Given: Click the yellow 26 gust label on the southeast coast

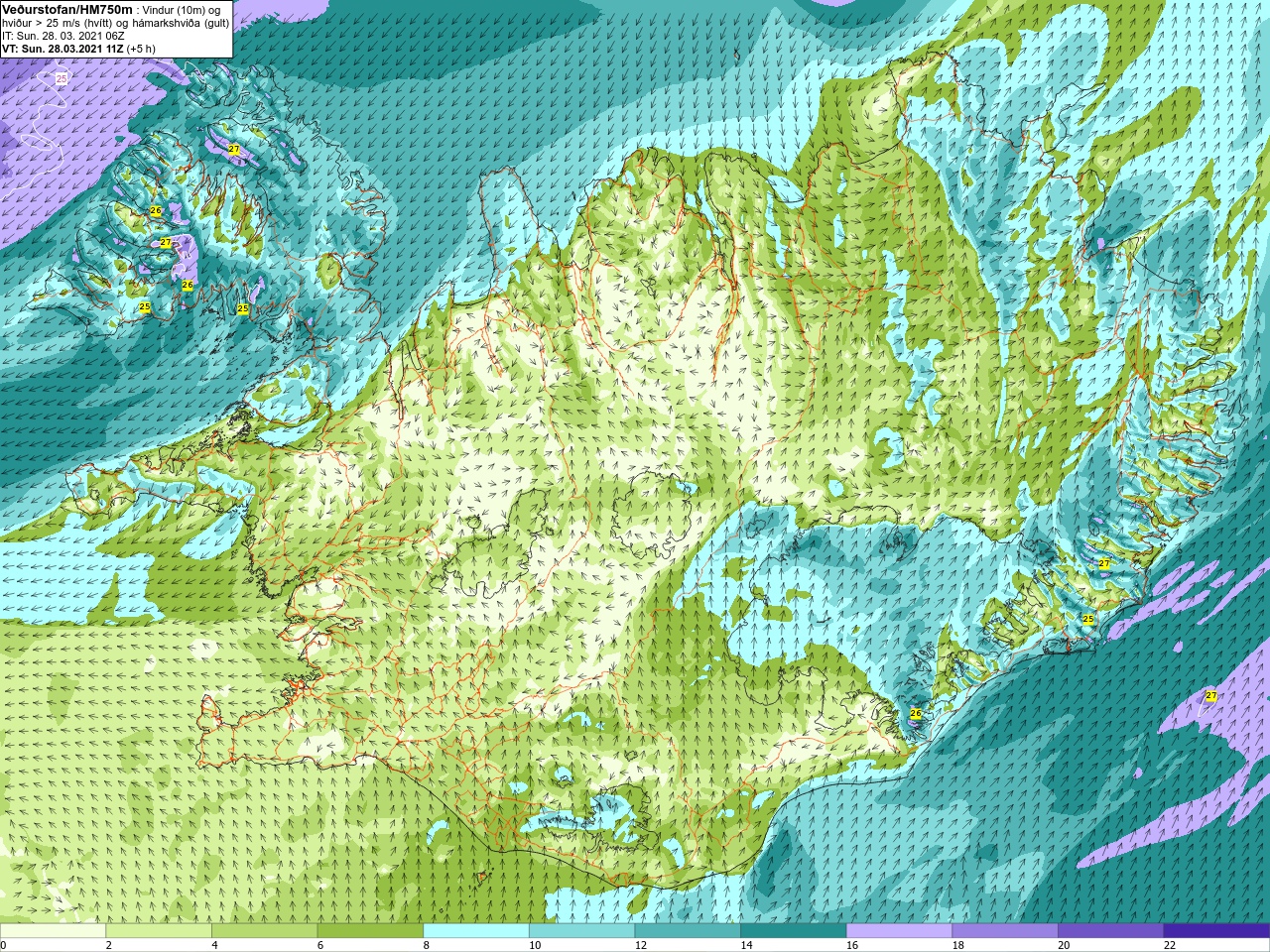Looking at the screenshot, I should pyautogui.click(x=916, y=713).
